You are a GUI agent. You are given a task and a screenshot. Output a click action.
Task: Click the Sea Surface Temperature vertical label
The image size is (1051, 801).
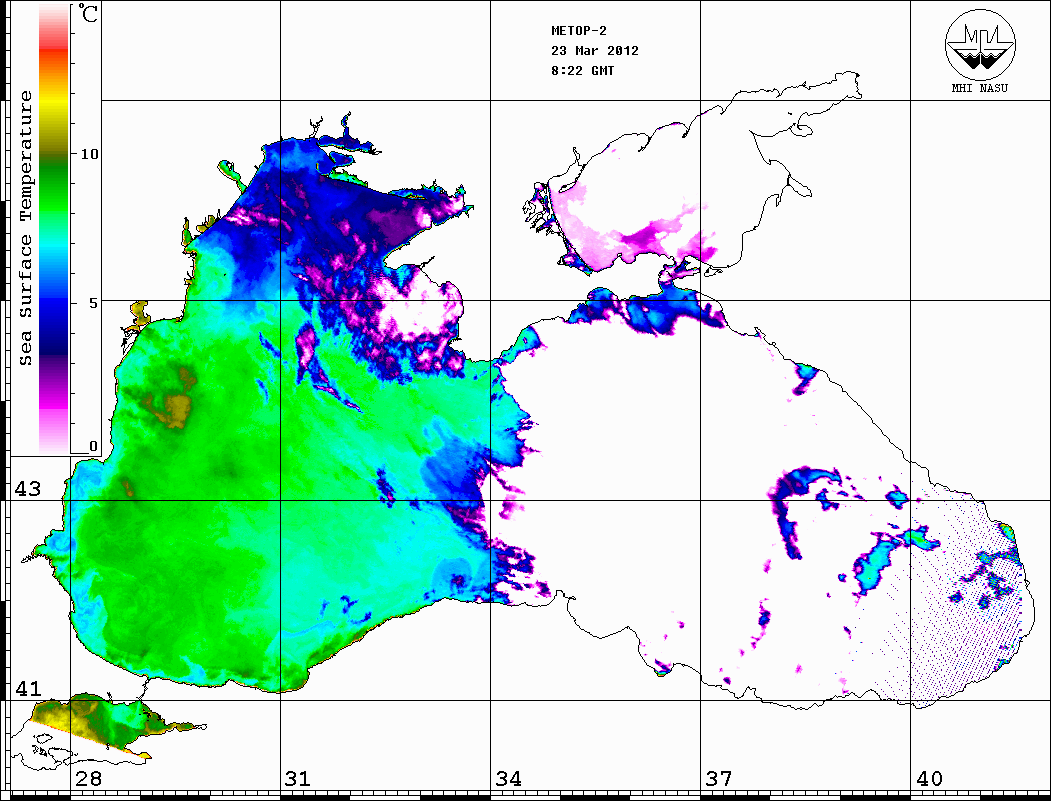tap(25, 229)
